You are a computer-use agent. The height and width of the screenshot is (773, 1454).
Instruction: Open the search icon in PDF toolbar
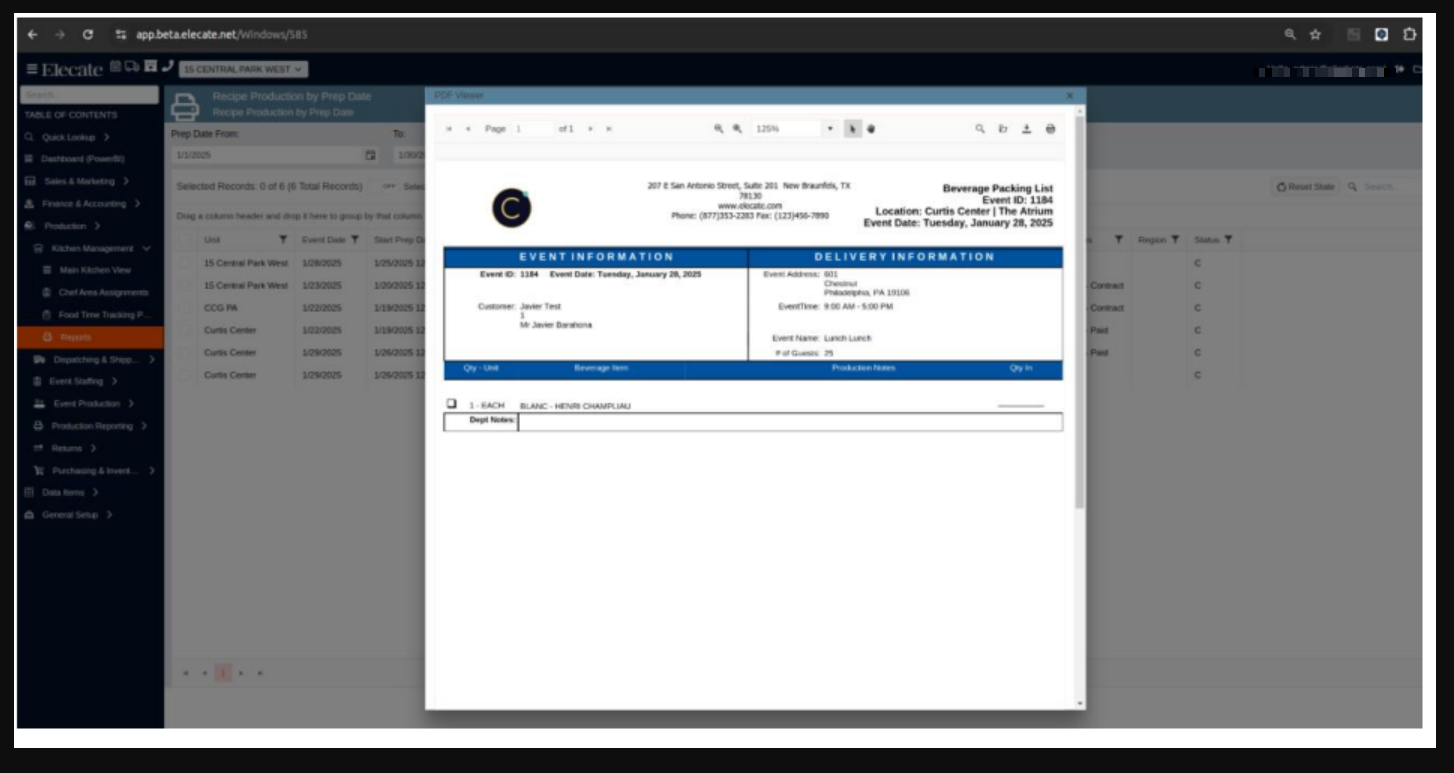pyautogui.click(x=980, y=129)
